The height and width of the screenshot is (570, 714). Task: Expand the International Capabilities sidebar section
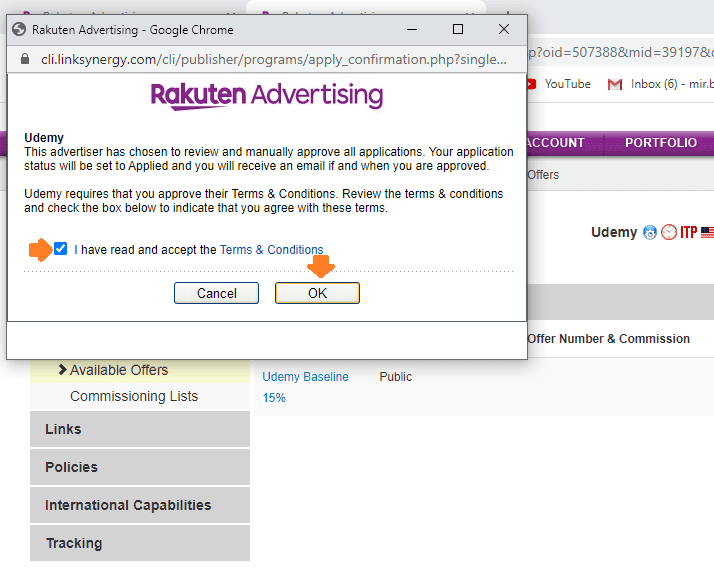coord(140,505)
